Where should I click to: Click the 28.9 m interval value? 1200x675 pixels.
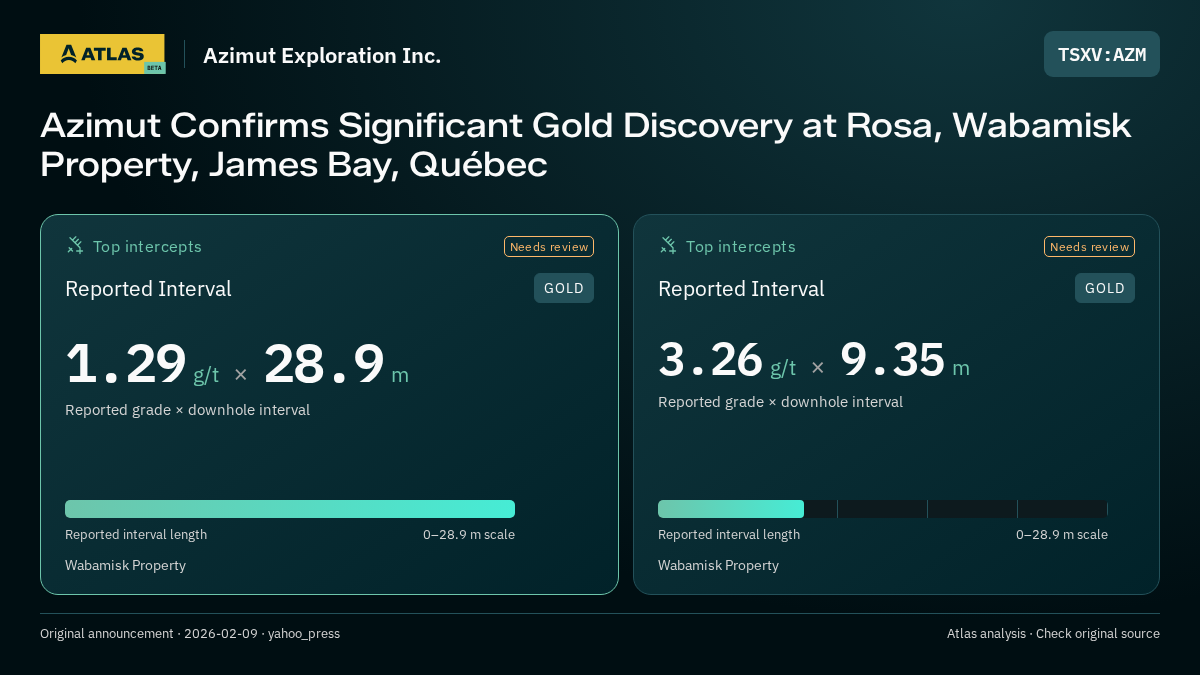tap(336, 365)
